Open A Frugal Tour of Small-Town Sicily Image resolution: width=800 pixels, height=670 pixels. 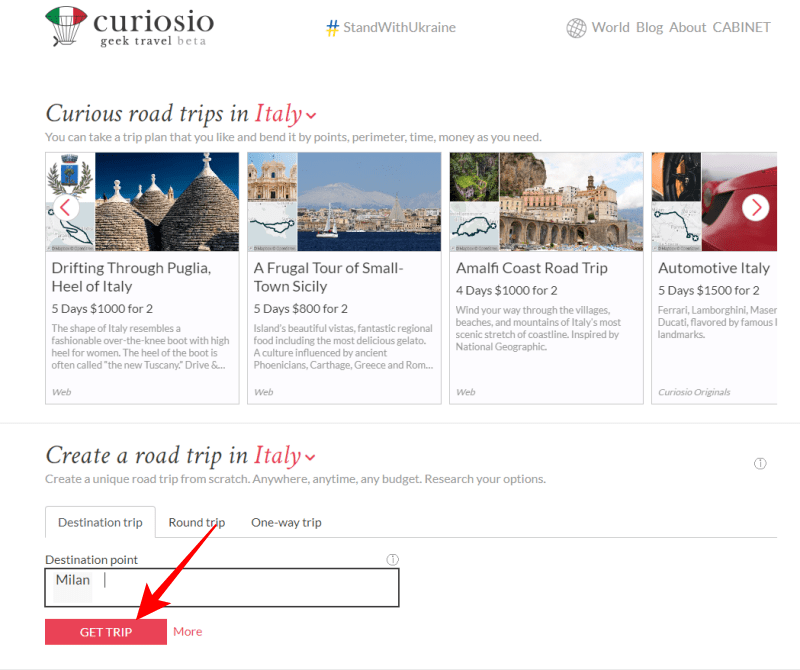(329, 277)
